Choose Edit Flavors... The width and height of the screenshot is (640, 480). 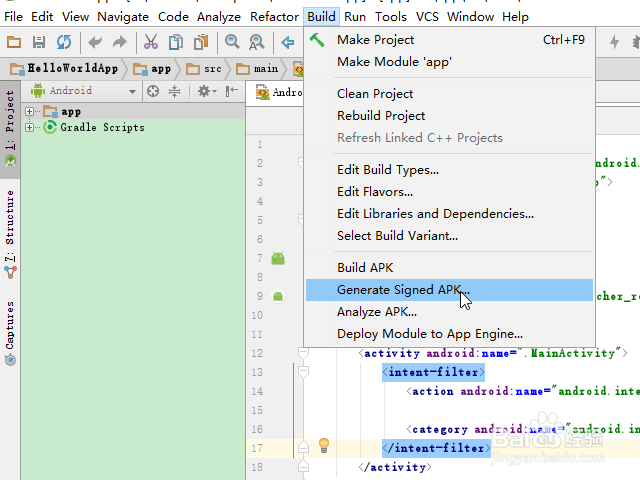click(x=449, y=191)
